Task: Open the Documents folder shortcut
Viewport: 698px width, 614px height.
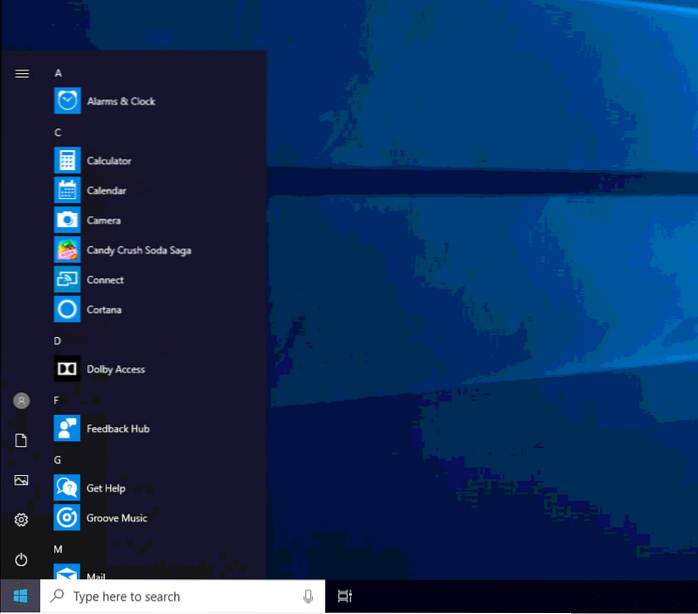Action: pyautogui.click(x=21, y=440)
